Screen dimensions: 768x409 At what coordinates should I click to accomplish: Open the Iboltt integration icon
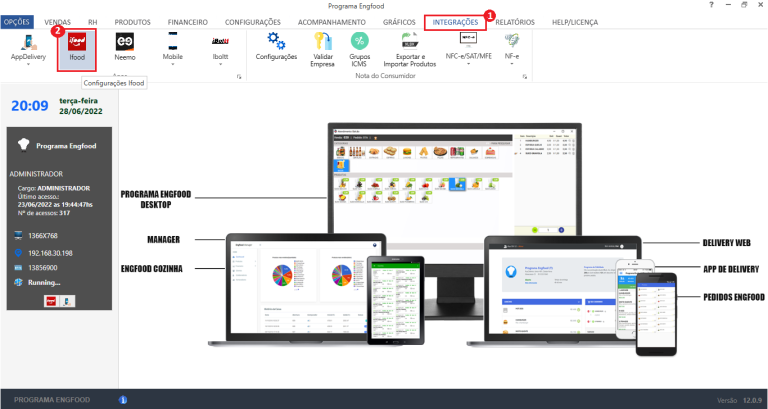click(220, 42)
